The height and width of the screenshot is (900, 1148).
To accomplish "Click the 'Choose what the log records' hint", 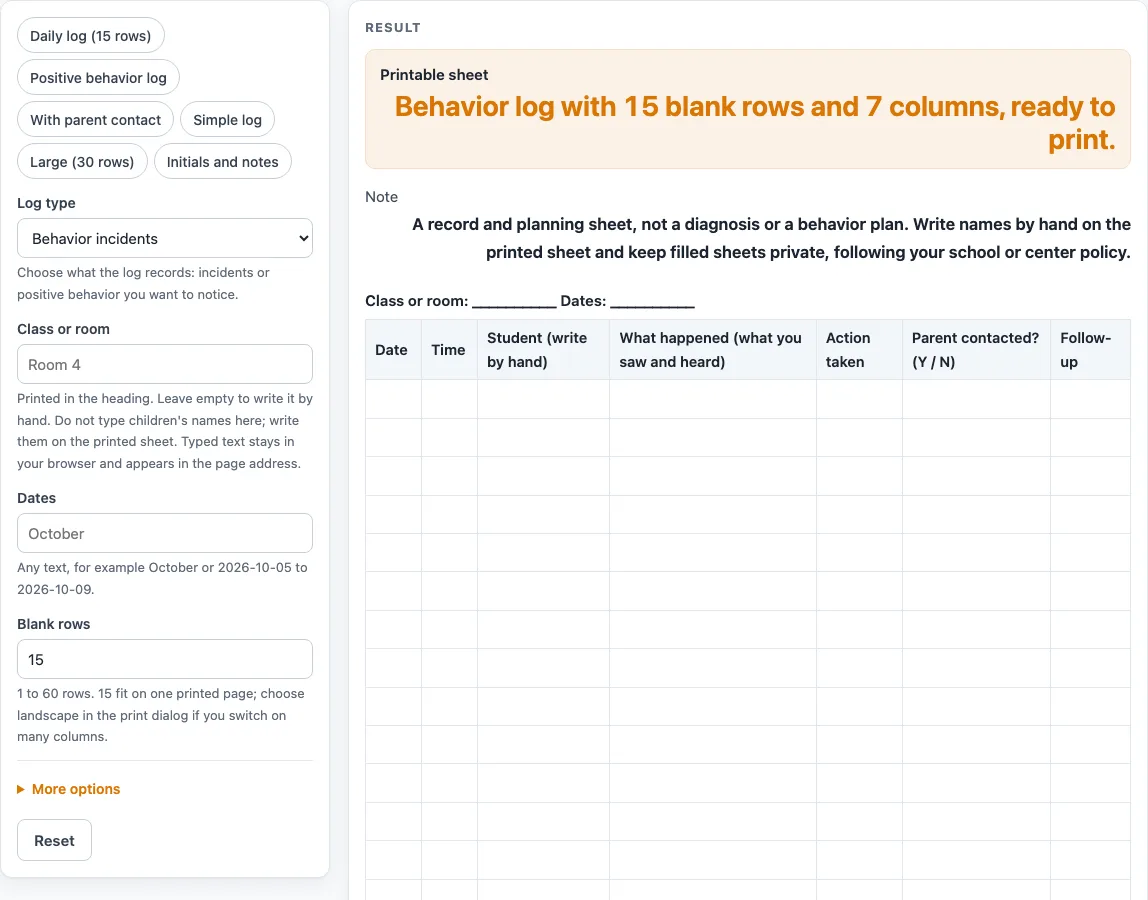I will pos(144,283).
